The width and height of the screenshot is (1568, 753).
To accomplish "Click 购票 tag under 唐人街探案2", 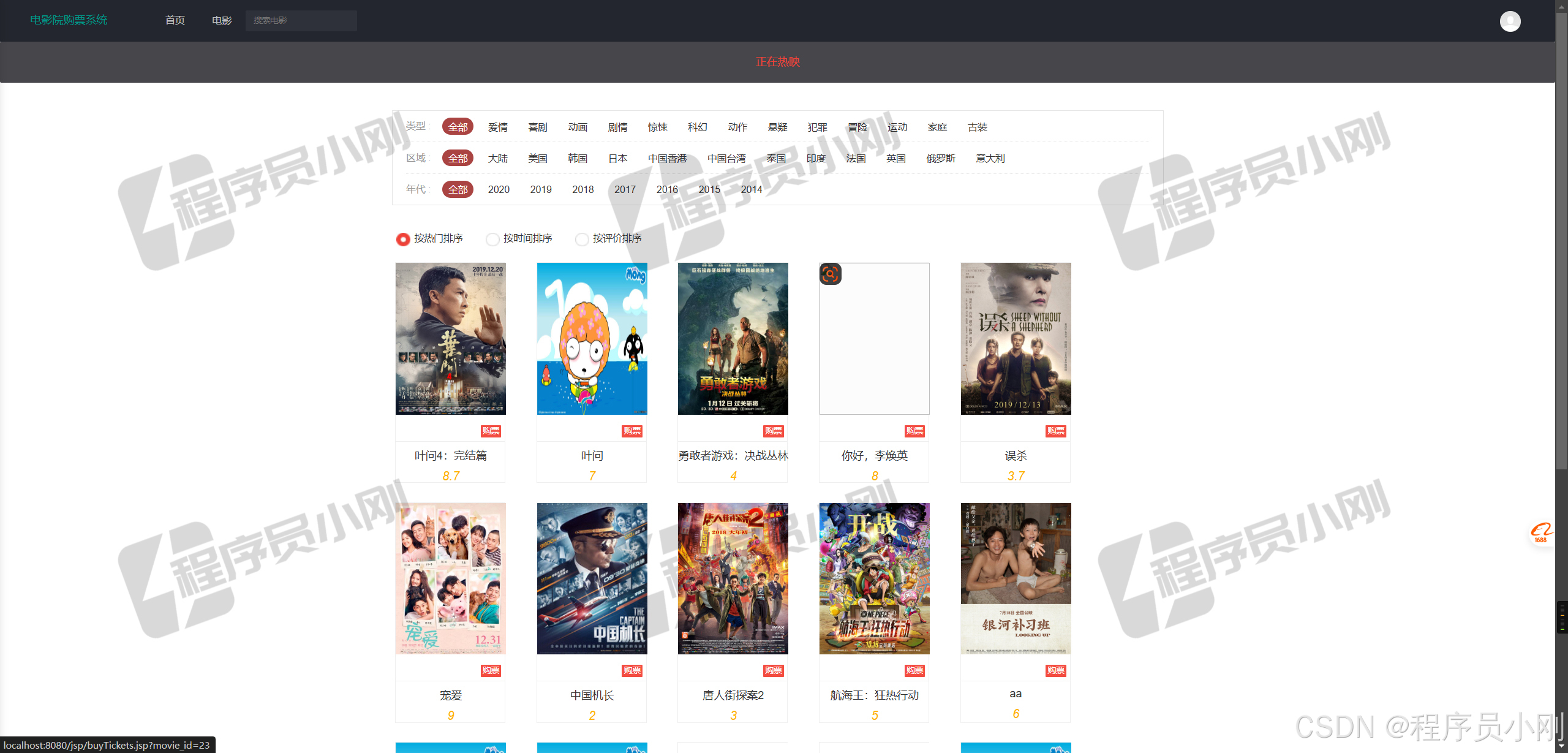I will click(773, 670).
